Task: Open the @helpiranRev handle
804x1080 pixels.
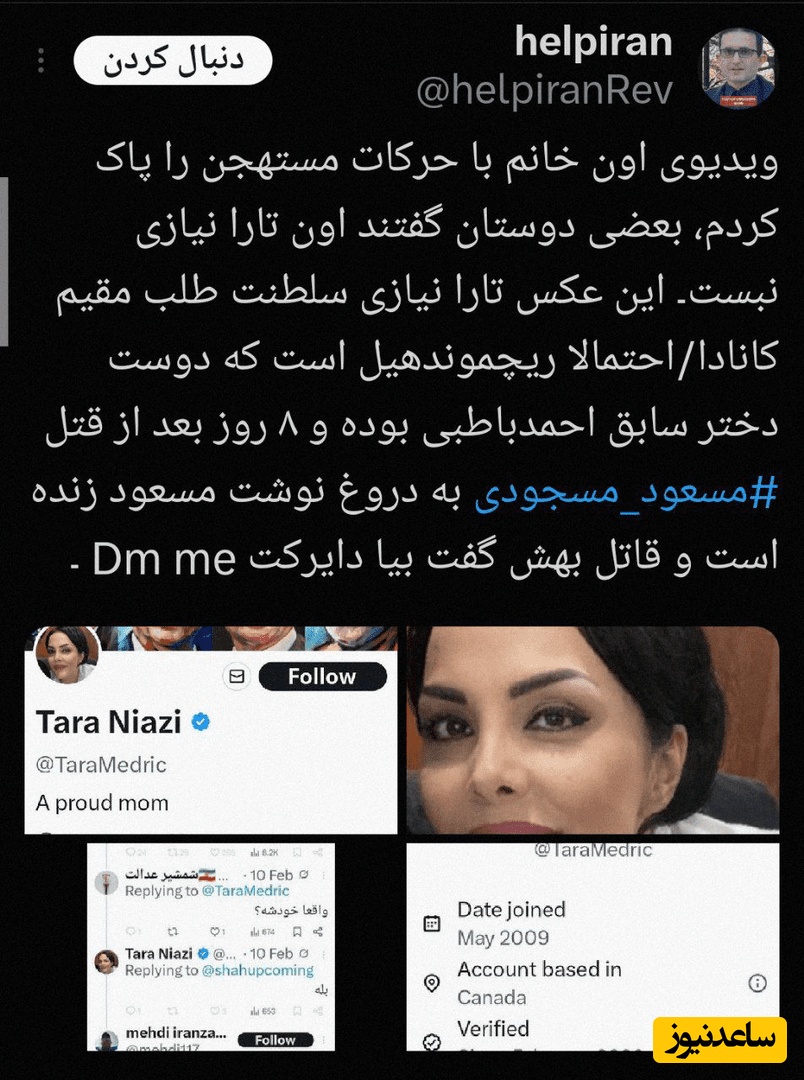Action: 544,90
